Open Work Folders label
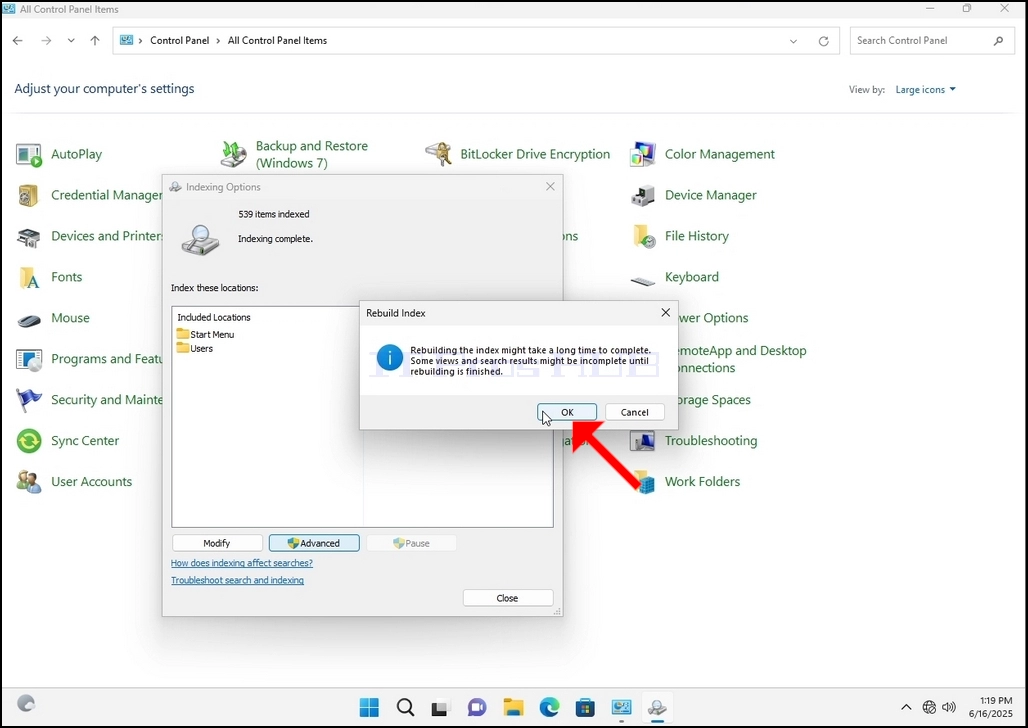1028x728 pixels. pyautogui.click(x=702, y=481)
